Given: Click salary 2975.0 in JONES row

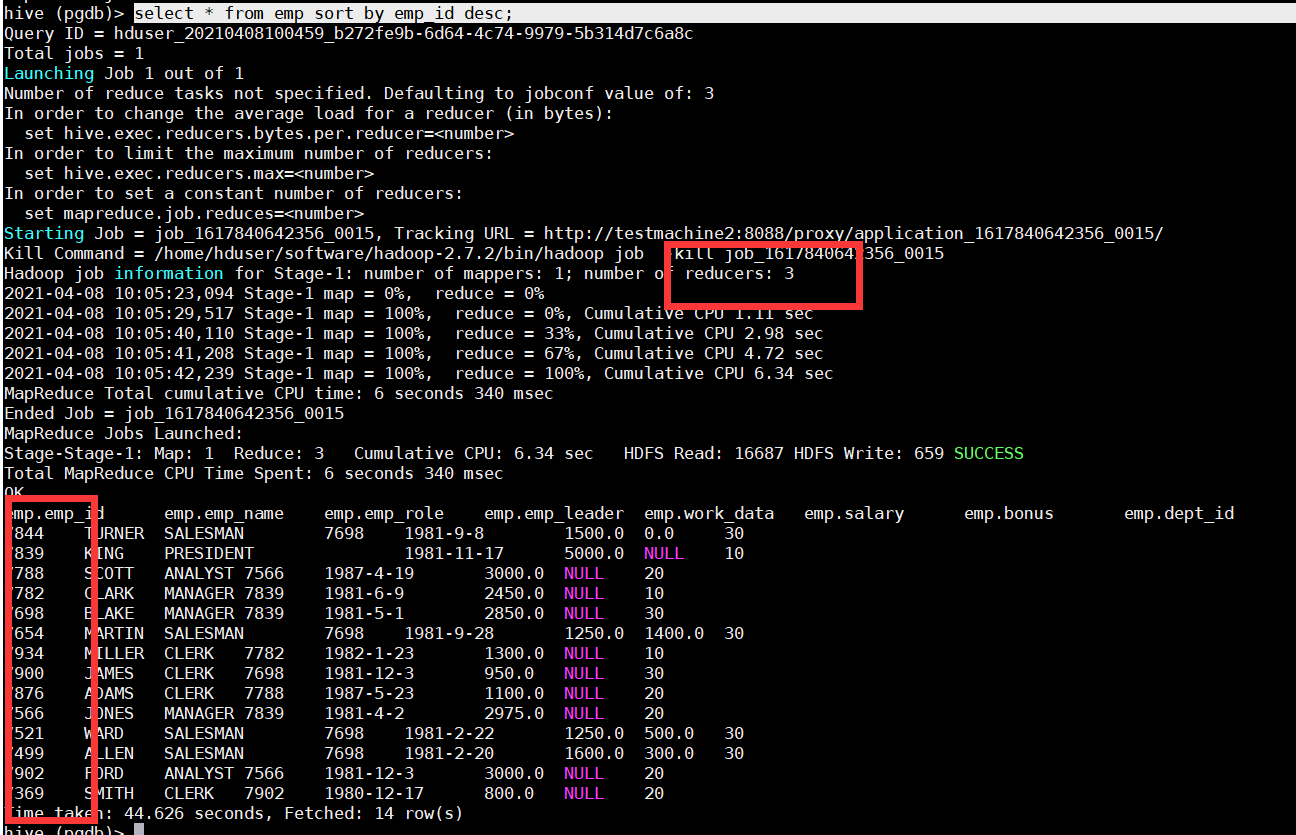Looking at the screenshot, I should (514, 713).
